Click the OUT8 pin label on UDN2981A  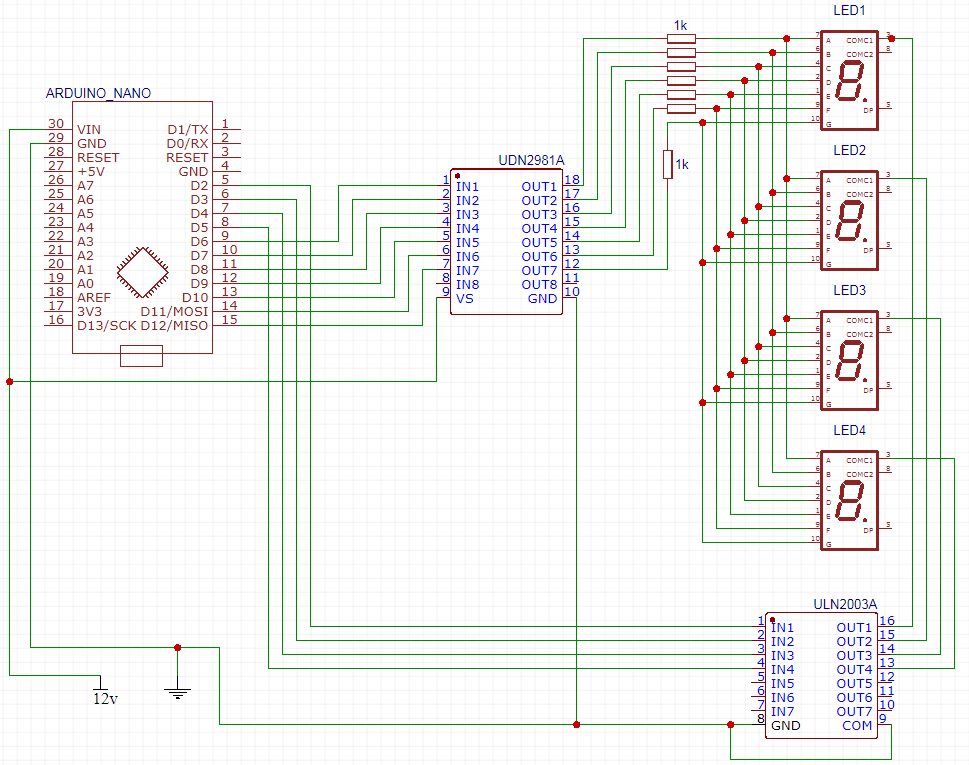click(540, 285)
